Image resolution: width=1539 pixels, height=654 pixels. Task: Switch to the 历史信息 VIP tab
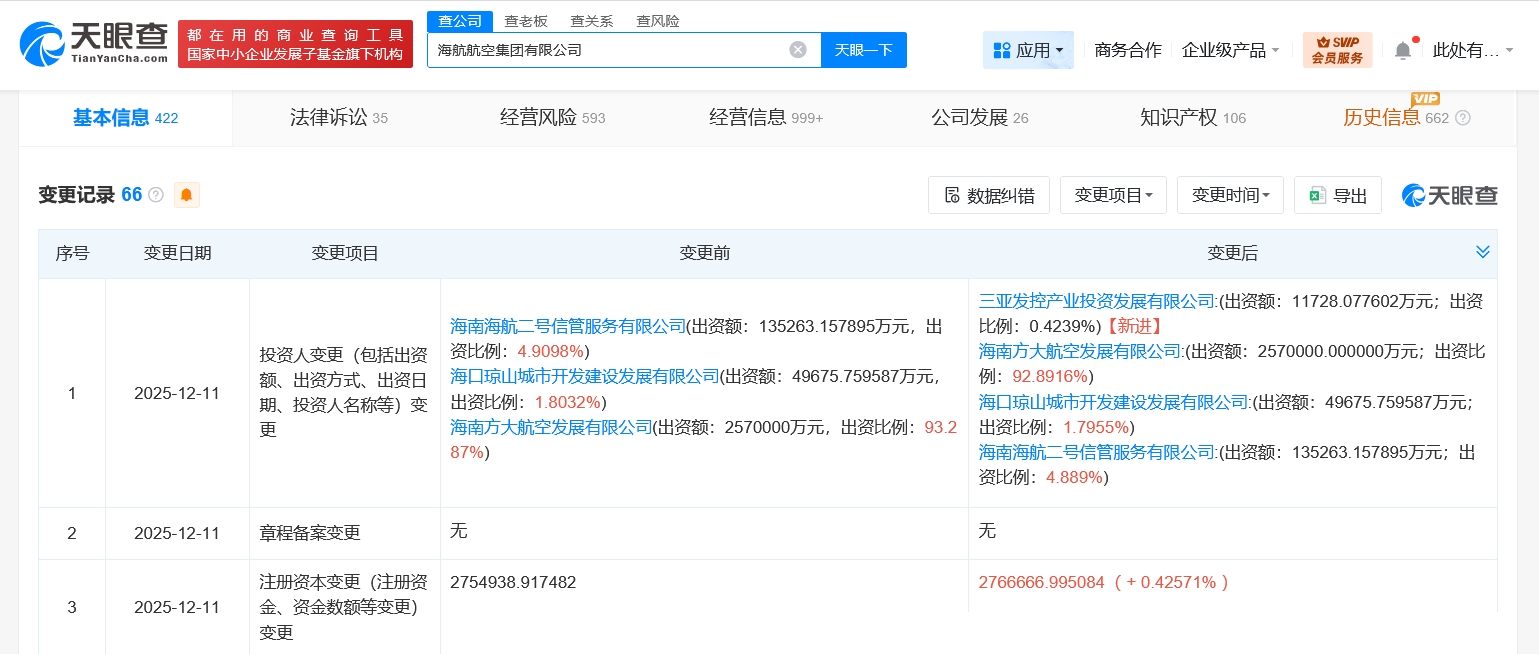point(1395,118)
